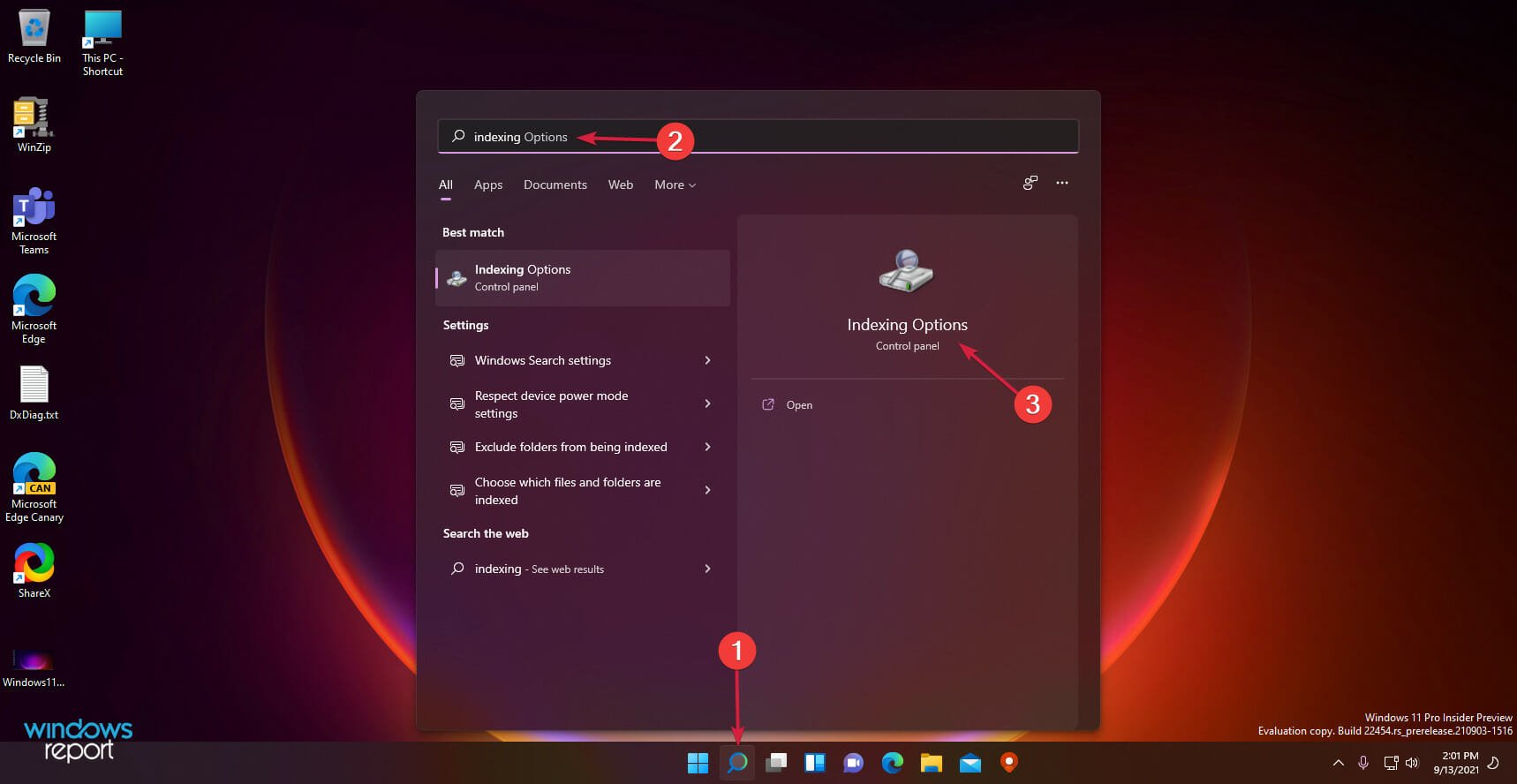The image size is (1517, 784).
Task: Select the Microsoft Teams desktop icon
Action: pyautogui.click(x=34, y=221)
